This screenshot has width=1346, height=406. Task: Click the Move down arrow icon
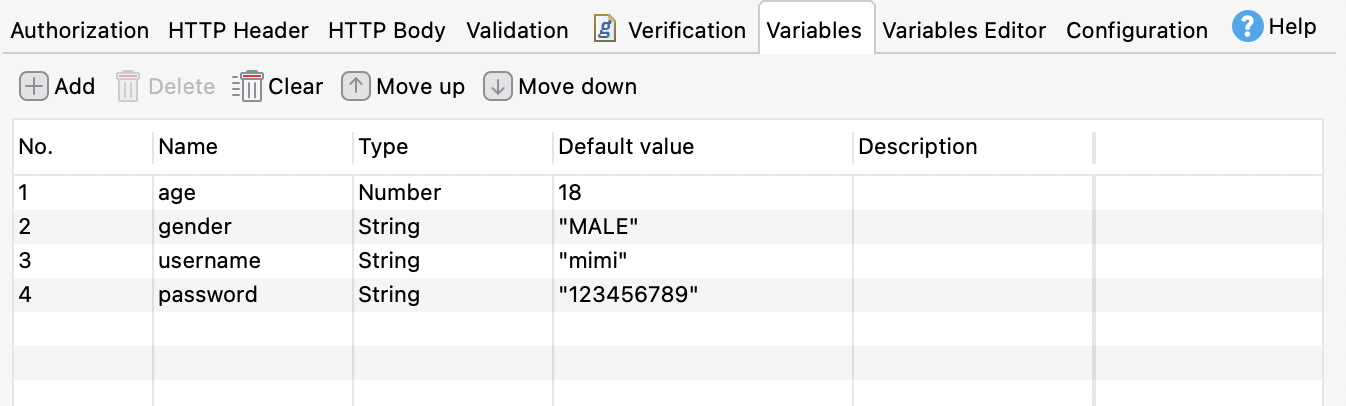click(497, 87)
